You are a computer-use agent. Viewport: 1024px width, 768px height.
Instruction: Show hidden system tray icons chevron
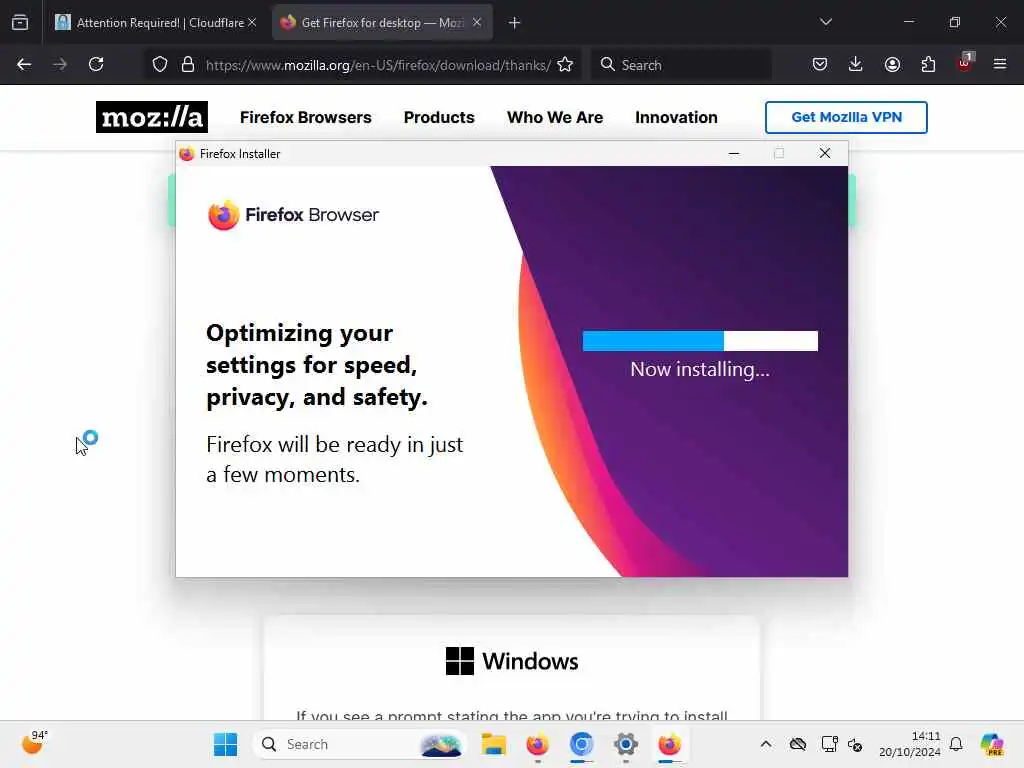click(766, 744)
